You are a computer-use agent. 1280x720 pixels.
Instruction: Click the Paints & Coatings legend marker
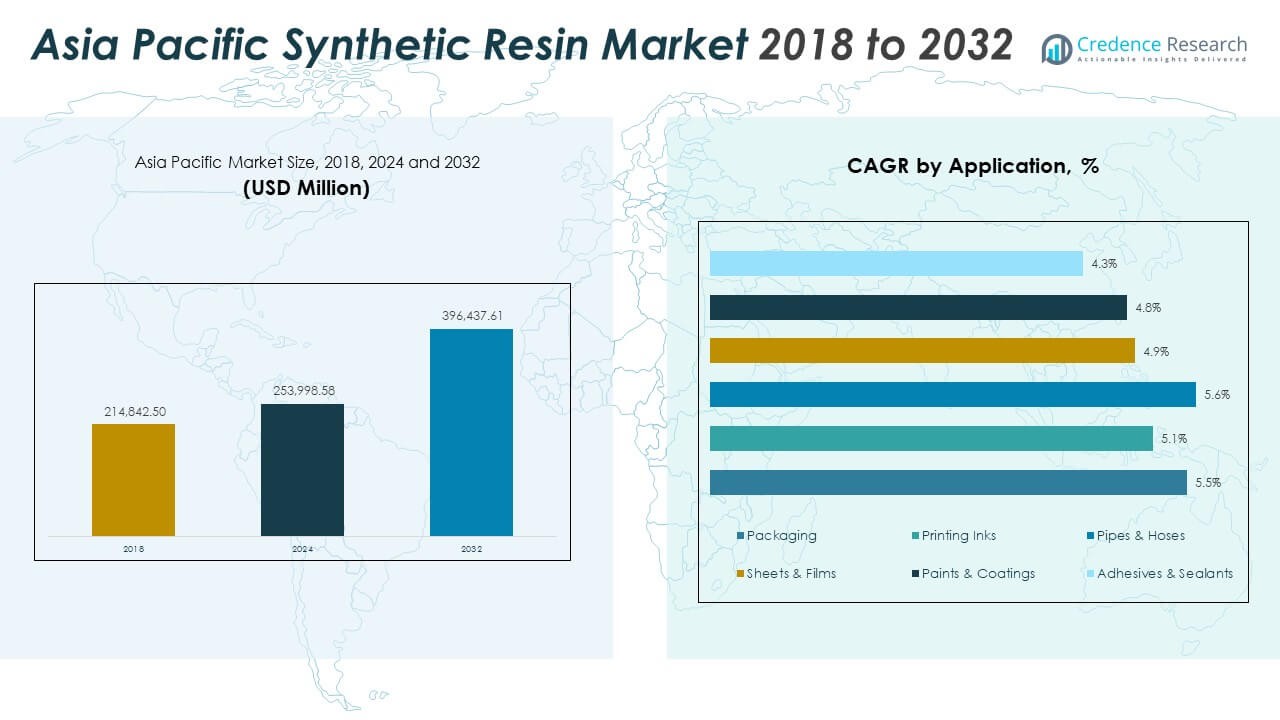[x=915, y=574]
